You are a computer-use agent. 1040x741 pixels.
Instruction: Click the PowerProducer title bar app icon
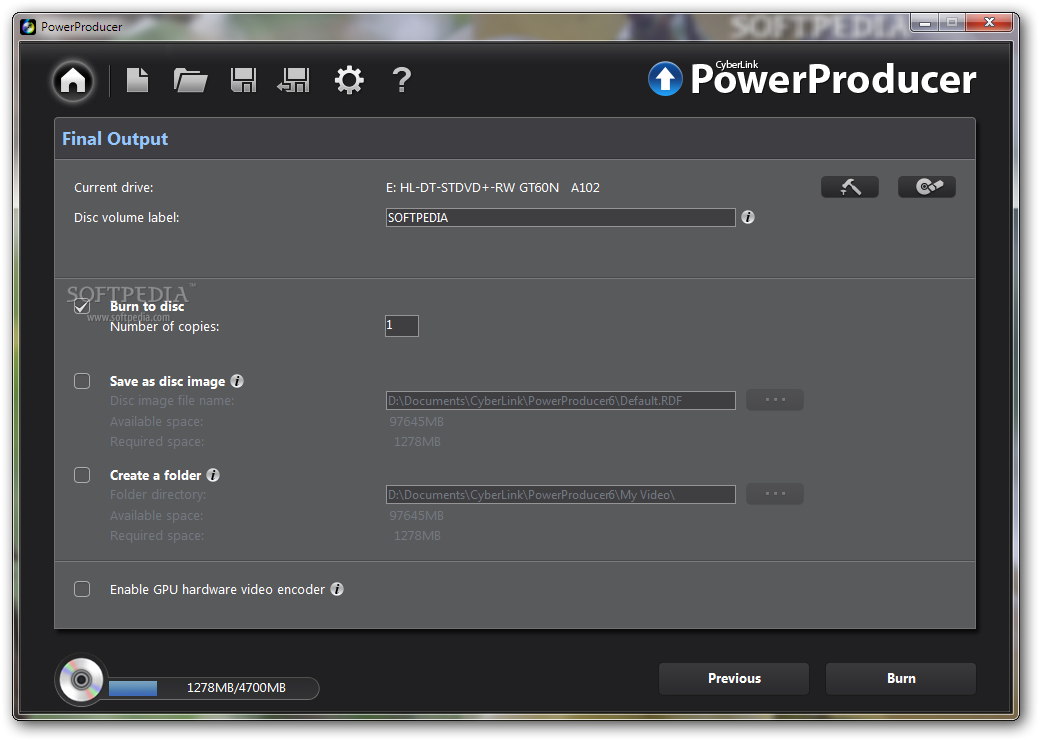28,27
